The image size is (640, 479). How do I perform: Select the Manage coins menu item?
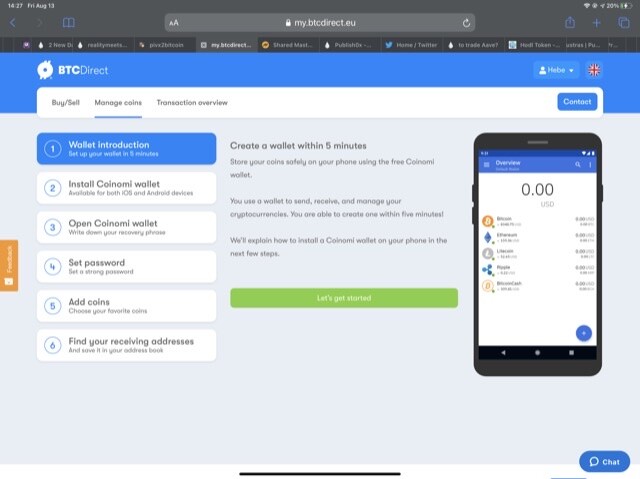coord(118,102)
